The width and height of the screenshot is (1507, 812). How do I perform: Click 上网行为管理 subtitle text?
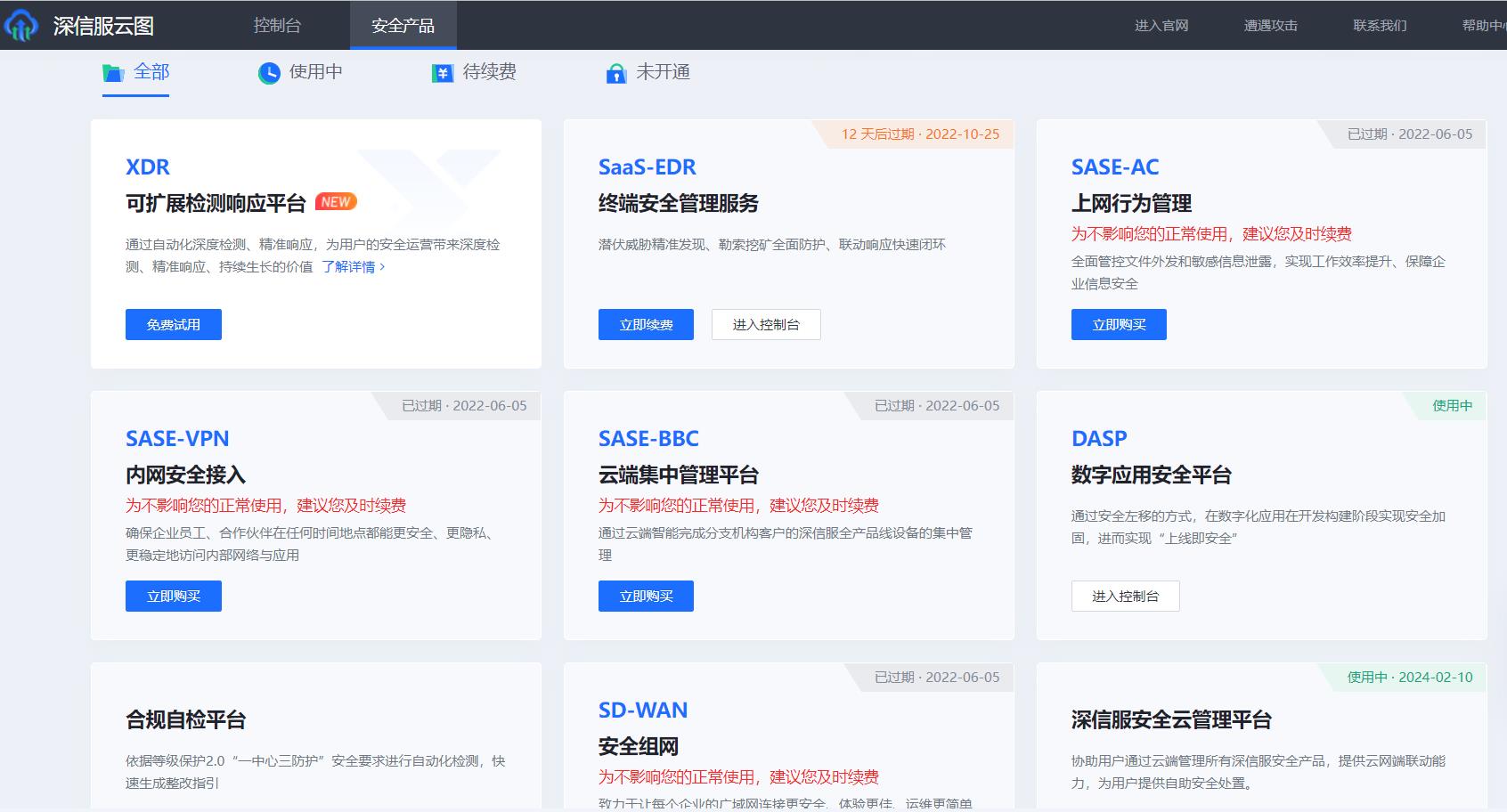pyautogui.click(x=1131, y=203)
